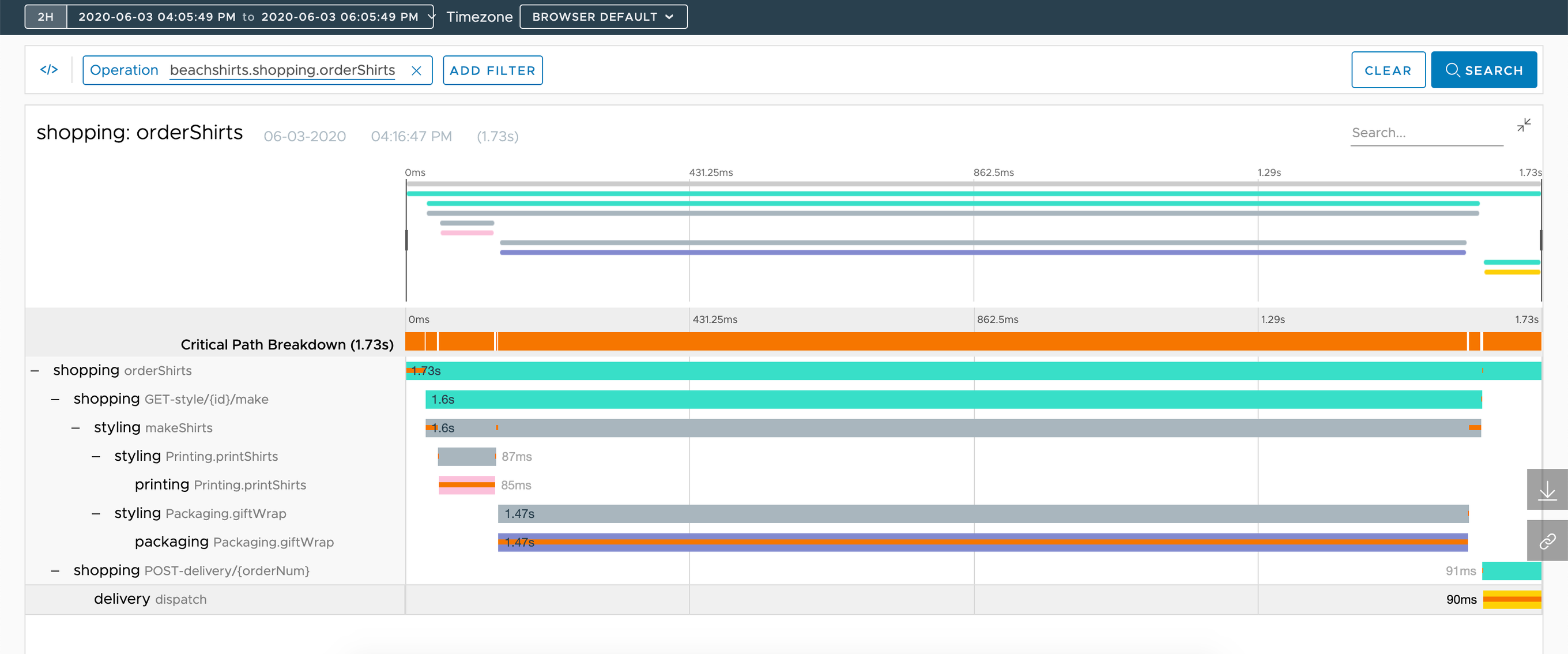This screenshot has width=1568, height=654.
Task: Click the trace title shopping: orderShirts
Action: [x=140, y=132]
